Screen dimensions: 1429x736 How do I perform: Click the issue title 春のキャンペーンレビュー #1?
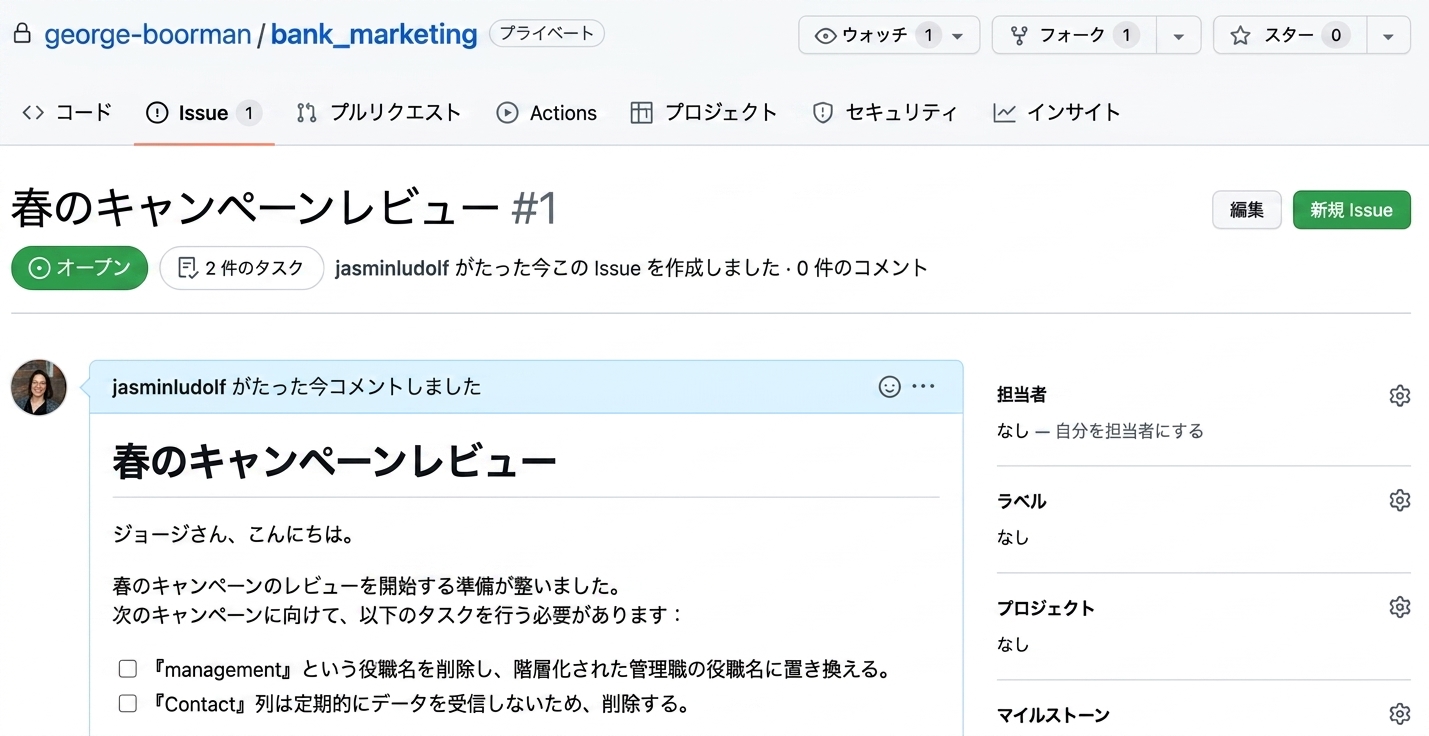(x=284, y=209)
